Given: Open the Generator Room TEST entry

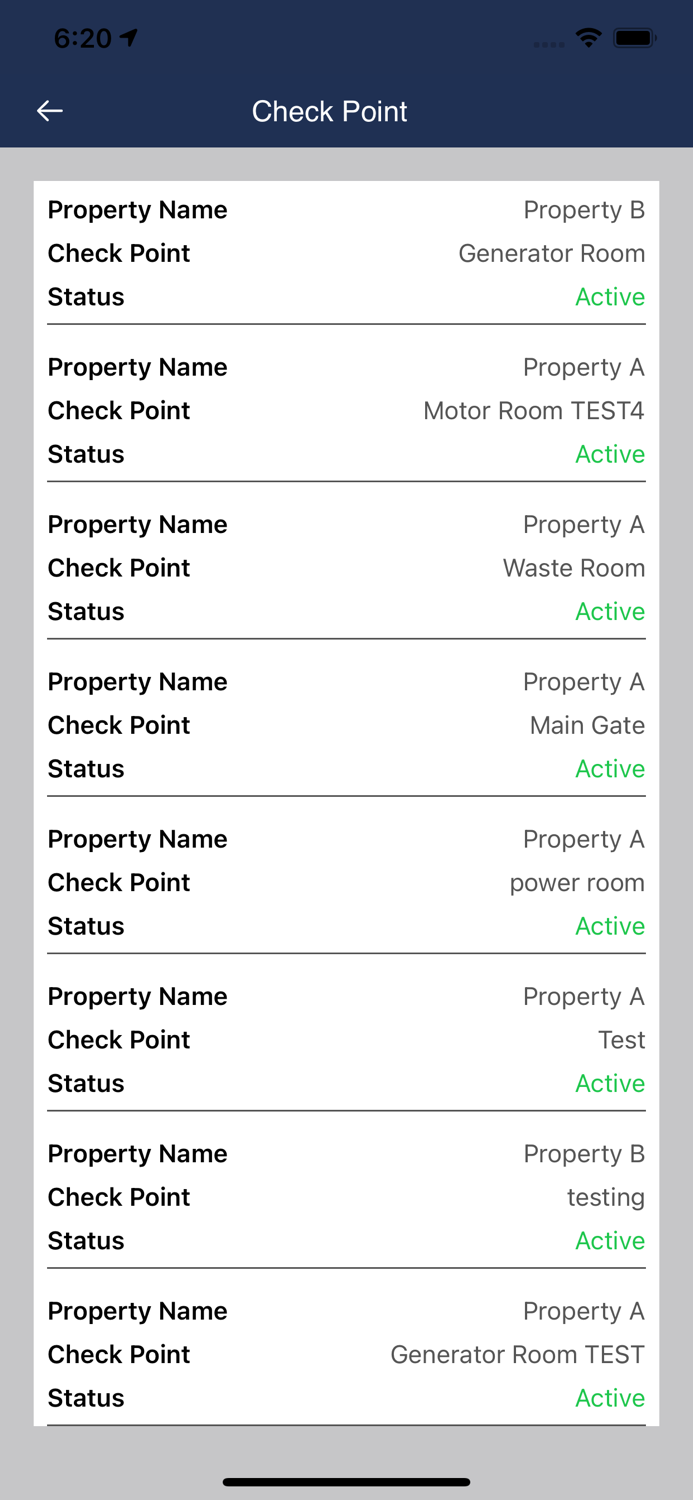Looking at the screenshot, I should pos(517,1354).
